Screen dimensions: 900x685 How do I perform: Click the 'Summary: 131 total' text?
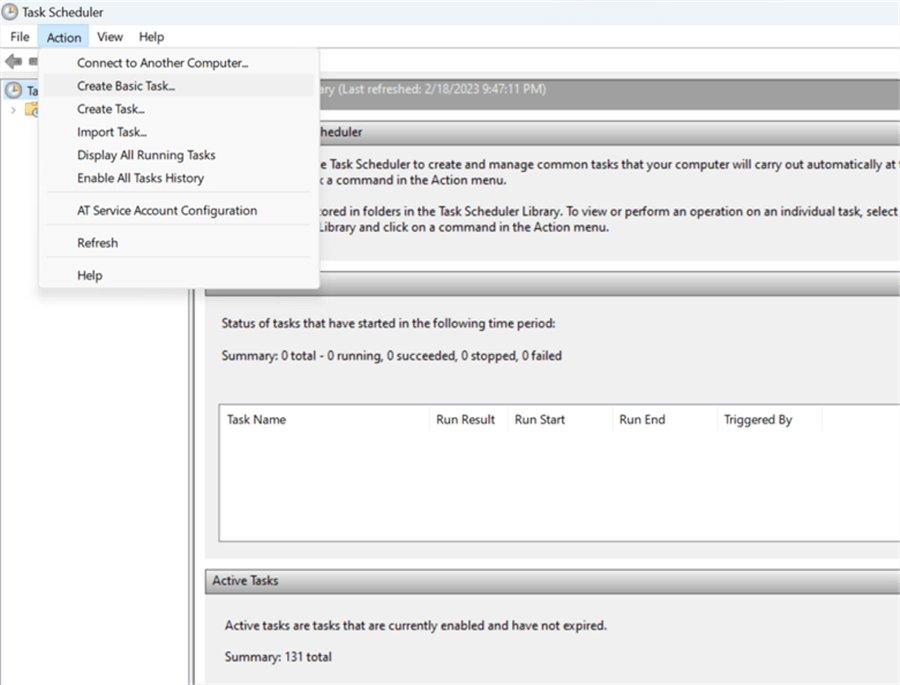[278, 656]
